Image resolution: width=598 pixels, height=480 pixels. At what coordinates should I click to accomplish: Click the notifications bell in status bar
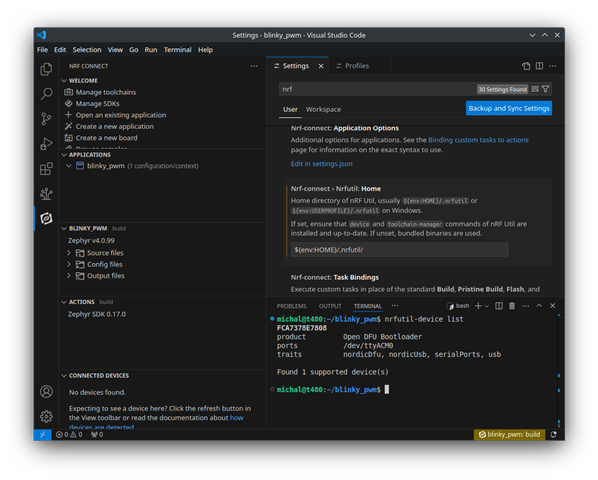[x=553, y=435]
